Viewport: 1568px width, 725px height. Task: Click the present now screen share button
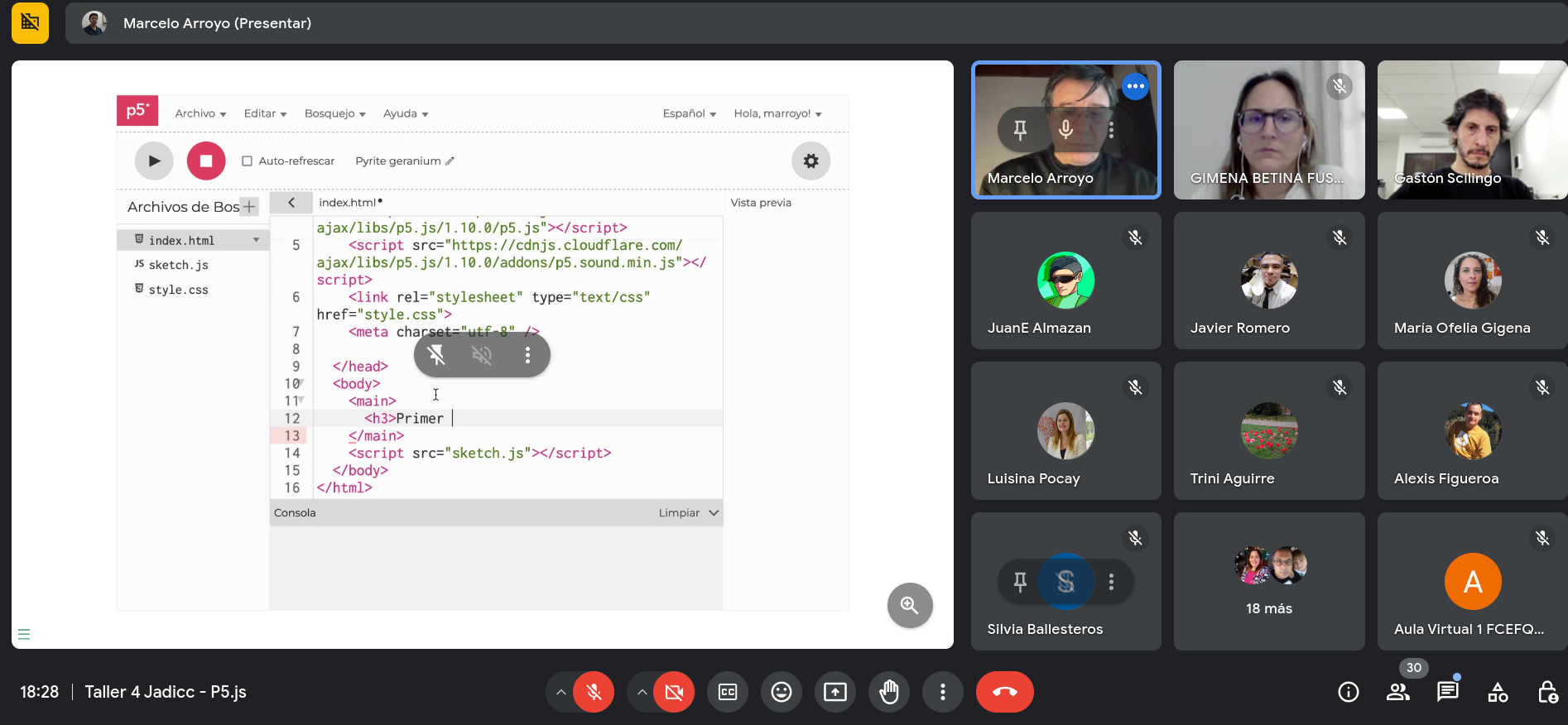835,692
